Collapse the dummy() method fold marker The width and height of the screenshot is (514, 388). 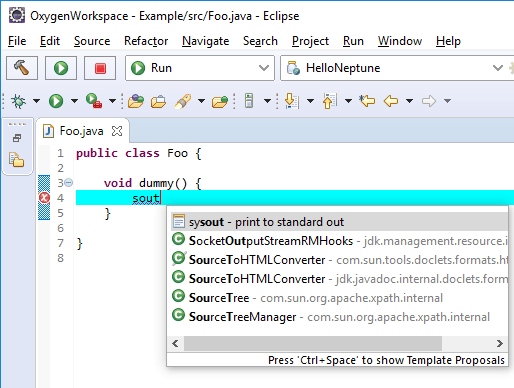click(x=68, y=183)
